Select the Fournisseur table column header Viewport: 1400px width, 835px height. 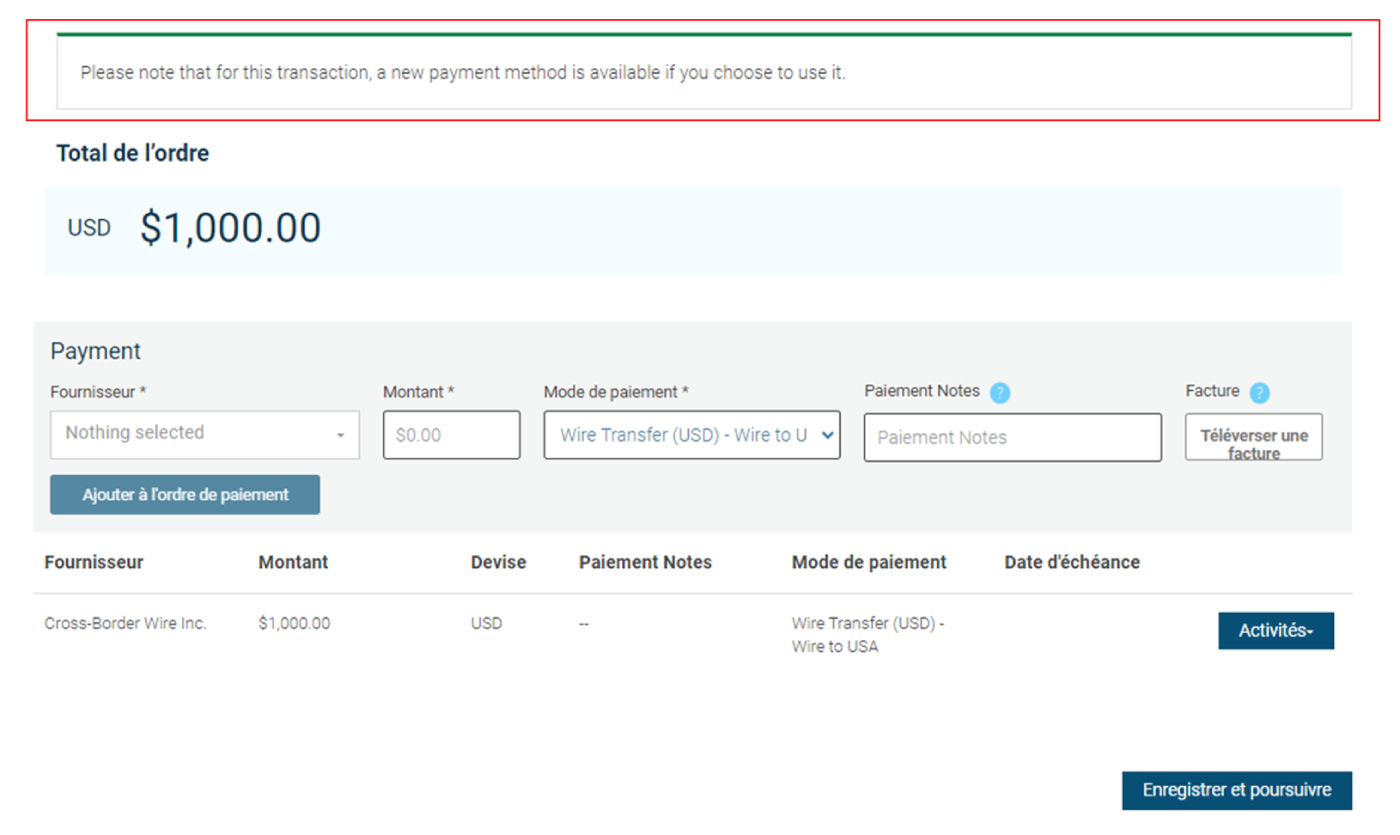tap(94, 562)
